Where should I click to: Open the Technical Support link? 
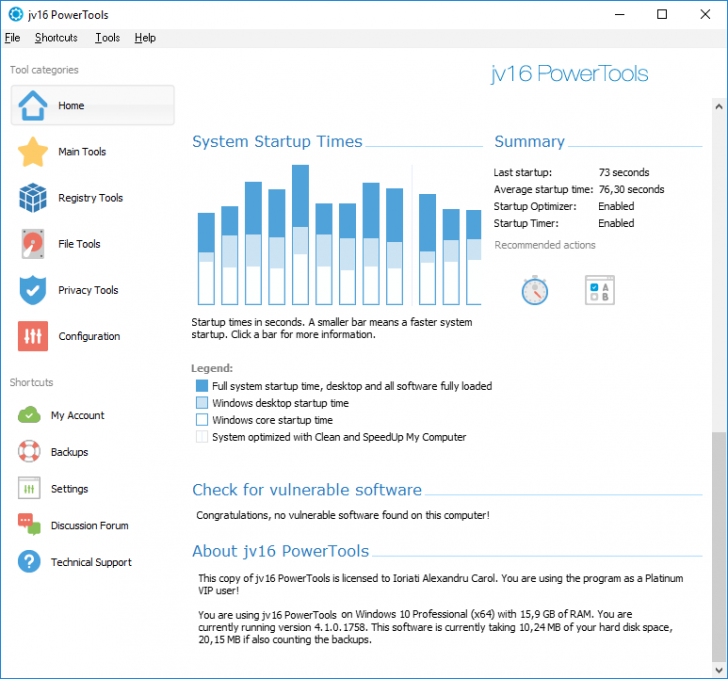[91, 562]
